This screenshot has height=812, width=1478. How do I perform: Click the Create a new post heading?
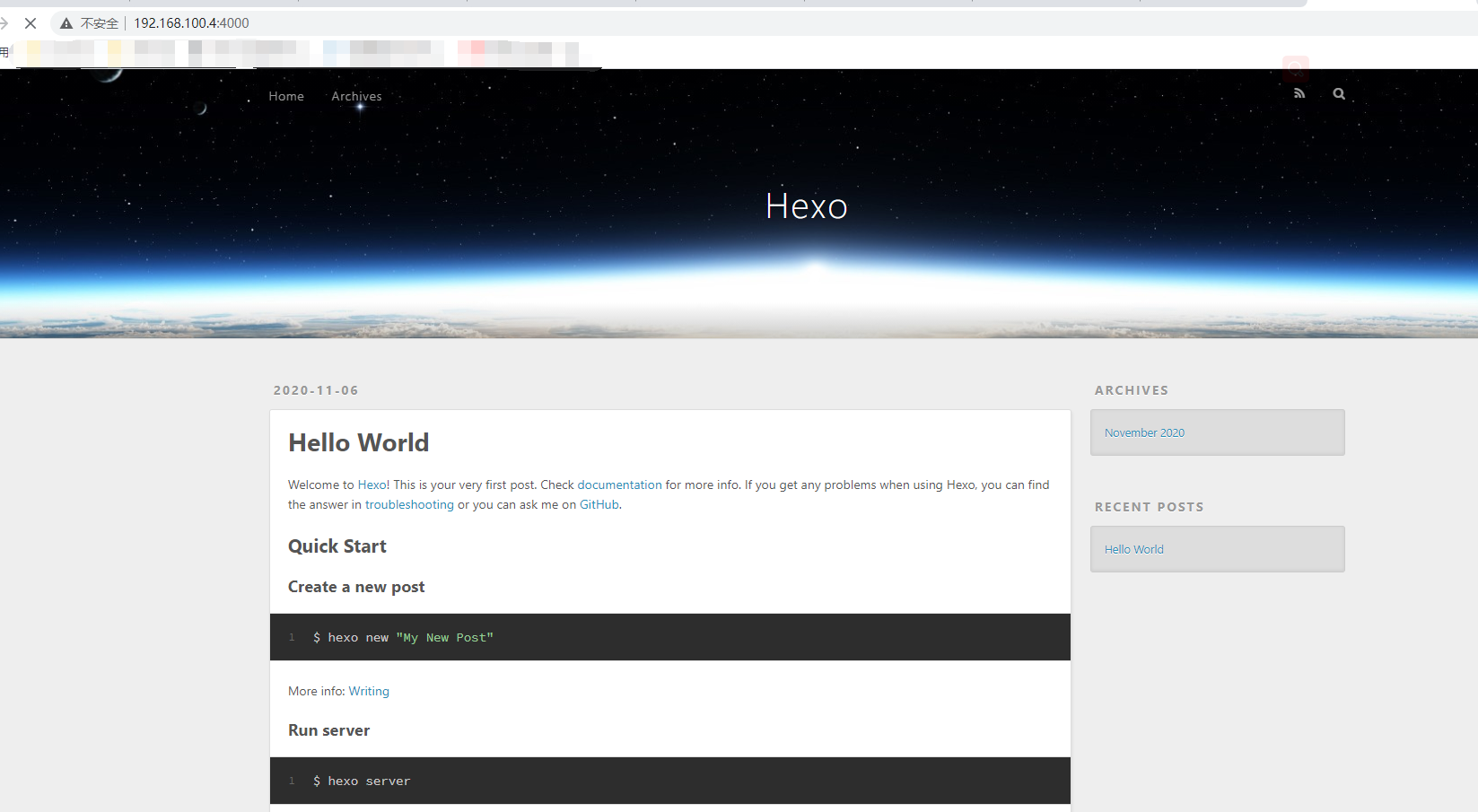coord(356,587)
